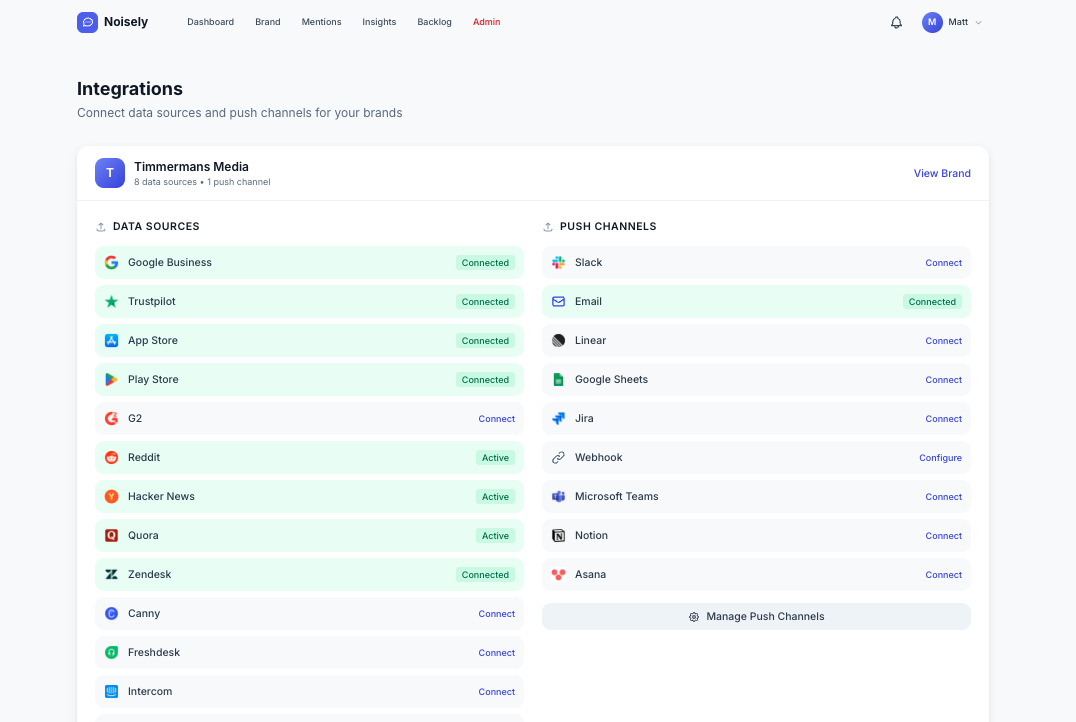Screen dimensions: 1076x722
Task: Click the G2 logo icon
Action: [111, 419]
